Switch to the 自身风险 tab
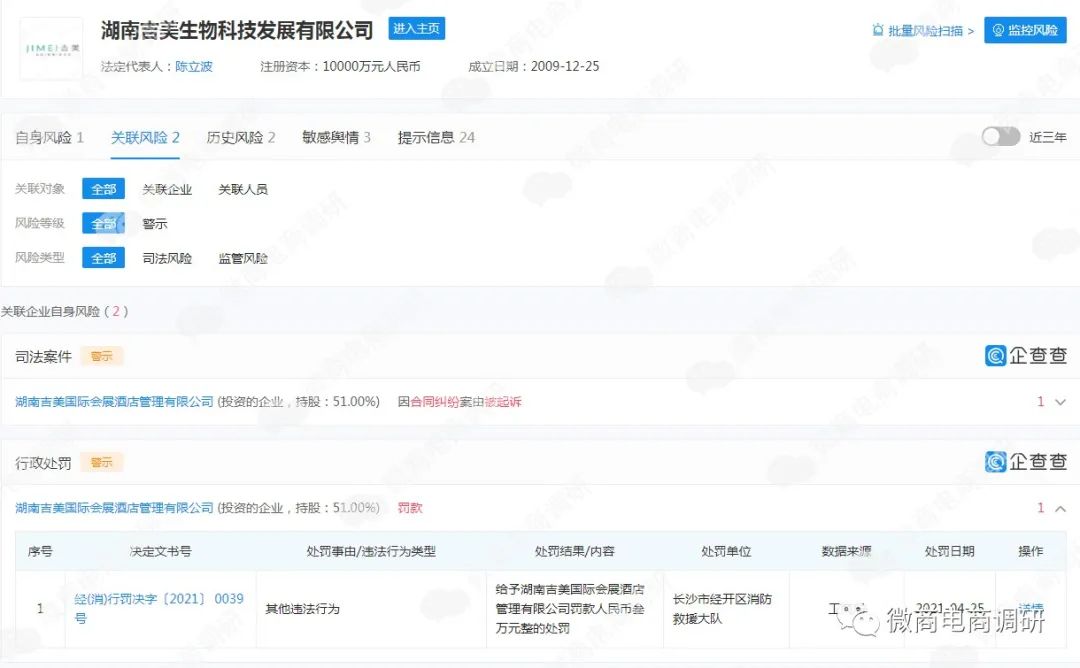 pyautogui.click(x=50, y=138)
